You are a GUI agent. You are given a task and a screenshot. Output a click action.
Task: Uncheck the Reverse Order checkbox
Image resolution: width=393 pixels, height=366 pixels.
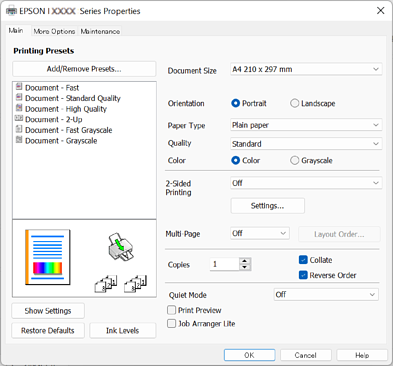coord(303,275)
